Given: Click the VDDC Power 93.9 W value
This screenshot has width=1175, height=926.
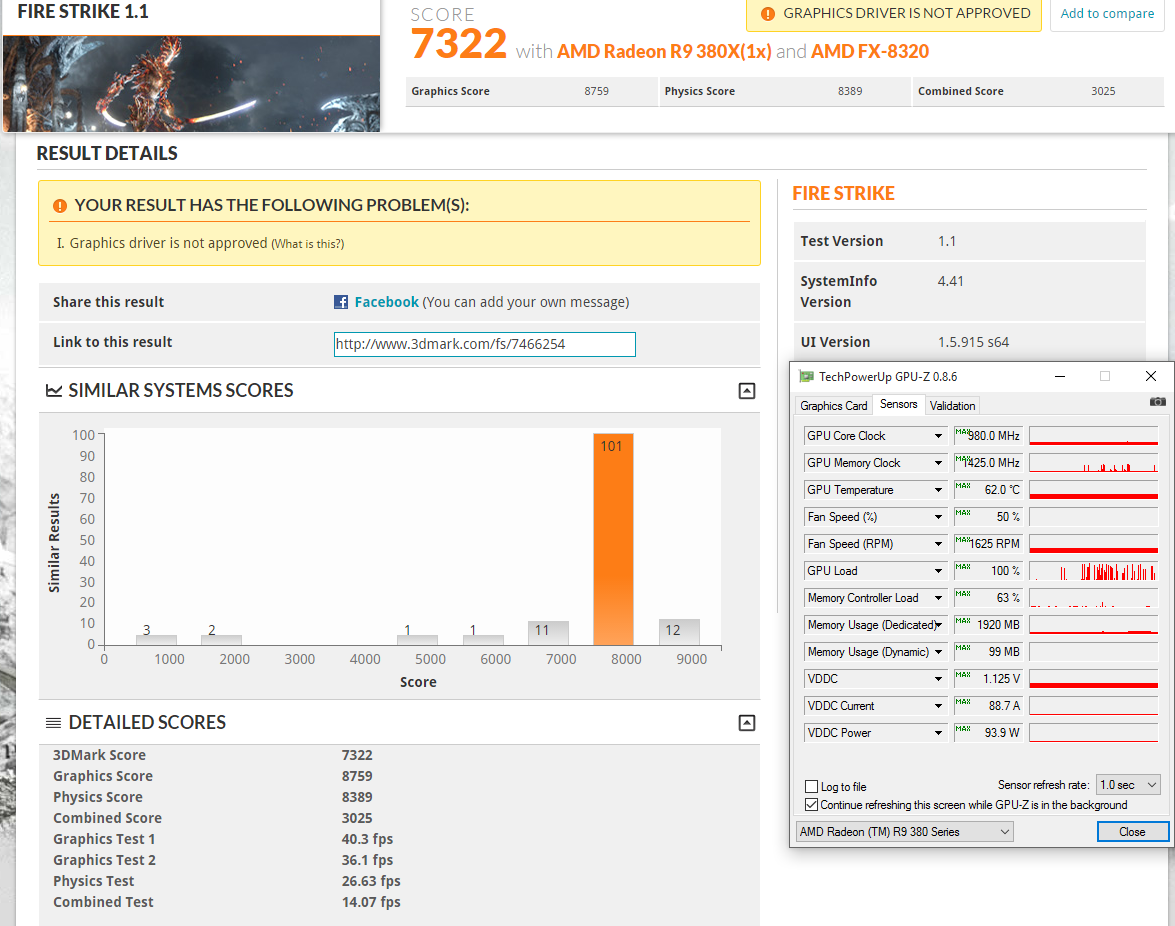Looking at the screenshot, I should pos(988,733).
